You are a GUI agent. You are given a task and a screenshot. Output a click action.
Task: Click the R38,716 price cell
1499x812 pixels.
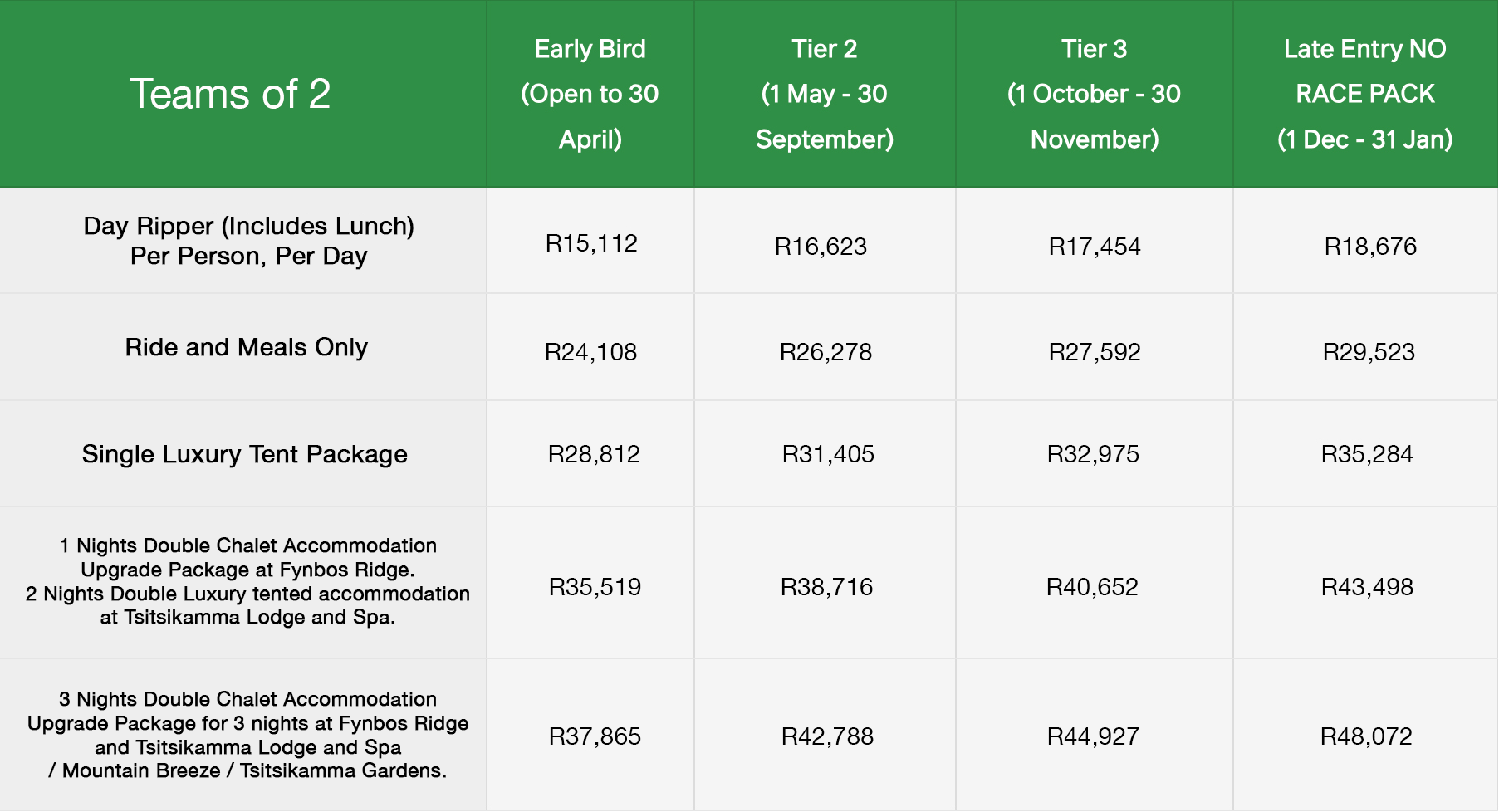tap(826, 587)
